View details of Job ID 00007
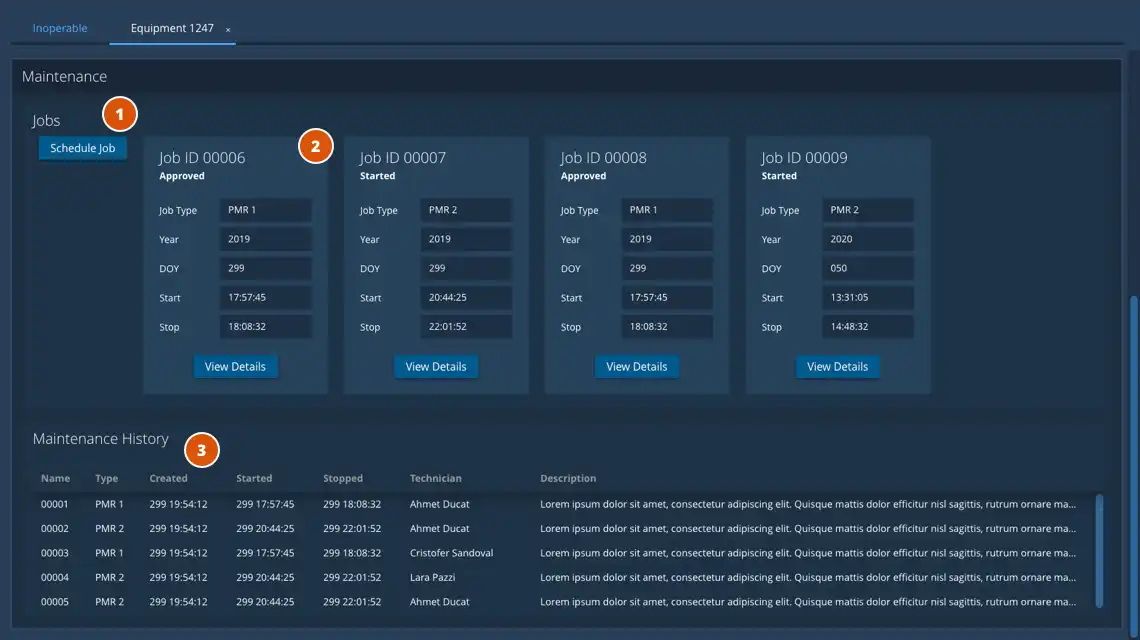Image resolution: width=1140 pixels, height=640 pixels. (435, 366)
